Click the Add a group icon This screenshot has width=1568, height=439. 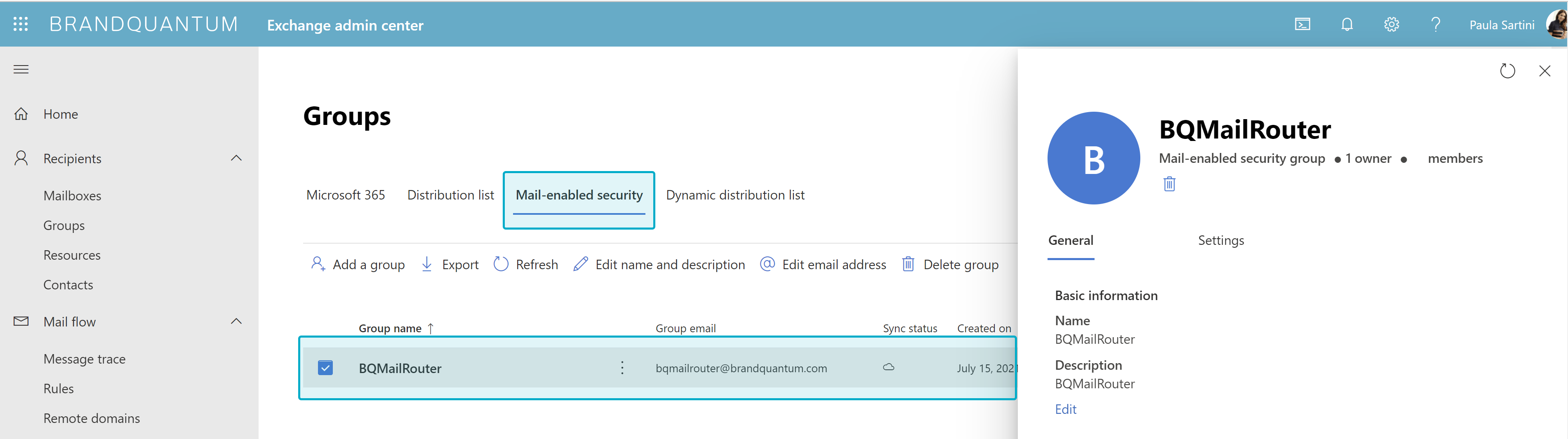318,264
